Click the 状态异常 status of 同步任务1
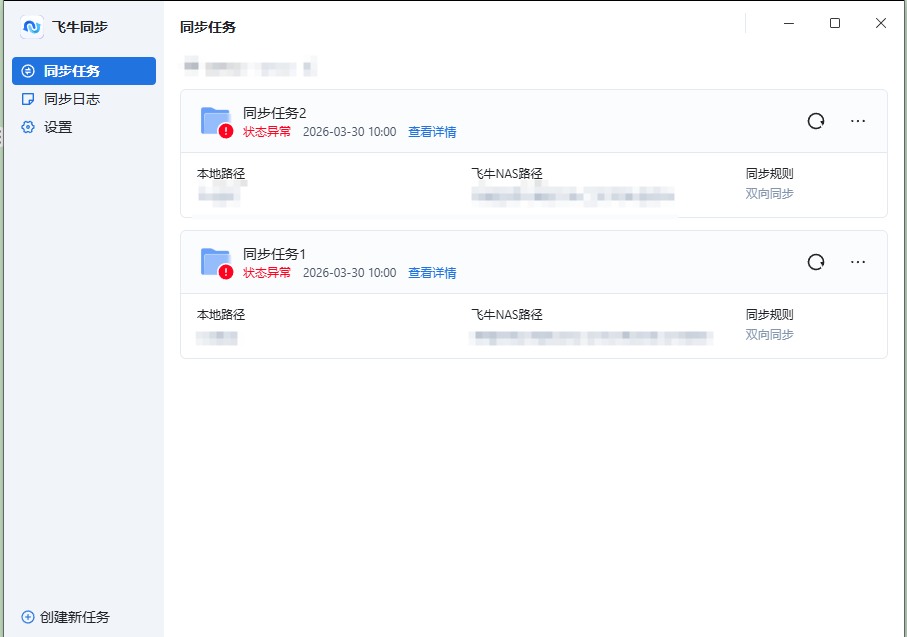This screenshot has height=637, width=907. point(267,273)
